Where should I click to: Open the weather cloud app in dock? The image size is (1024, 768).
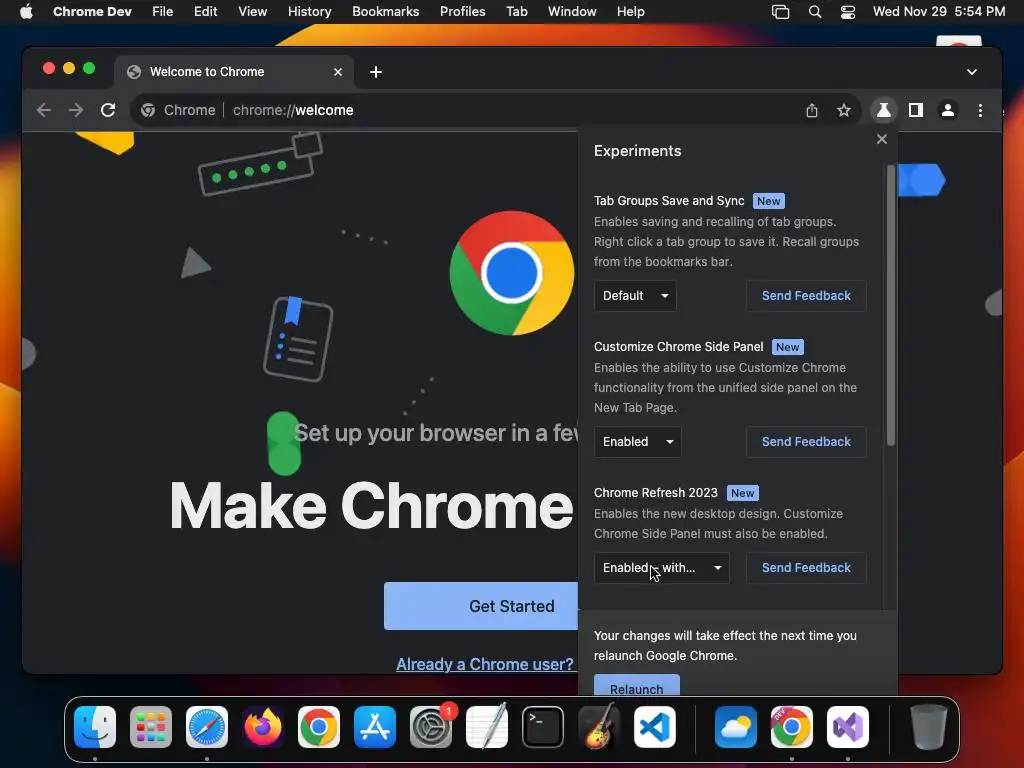pyautogui.click(x=735, y=727)
